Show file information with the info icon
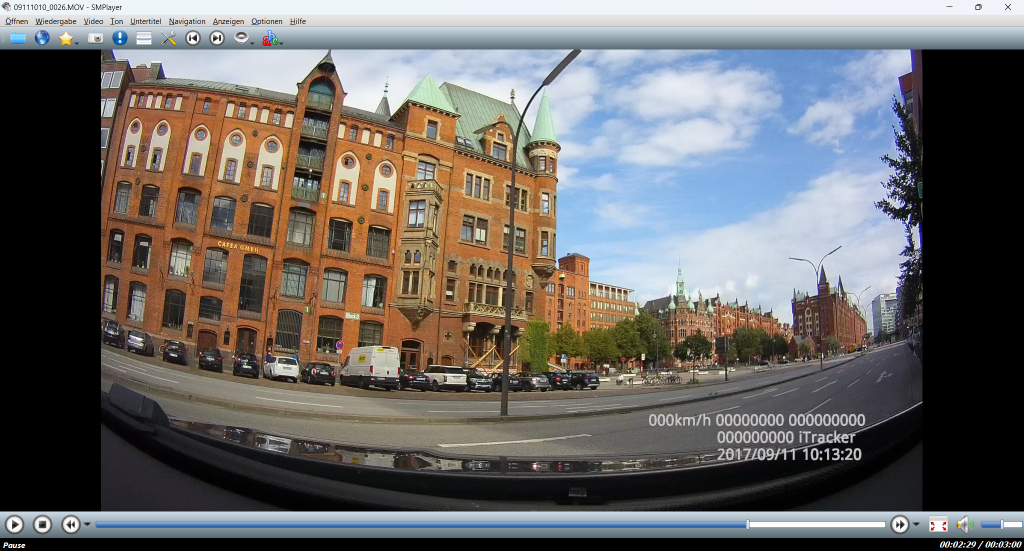The width and height of the screenshot is (1024, 551). pos(120,38)
